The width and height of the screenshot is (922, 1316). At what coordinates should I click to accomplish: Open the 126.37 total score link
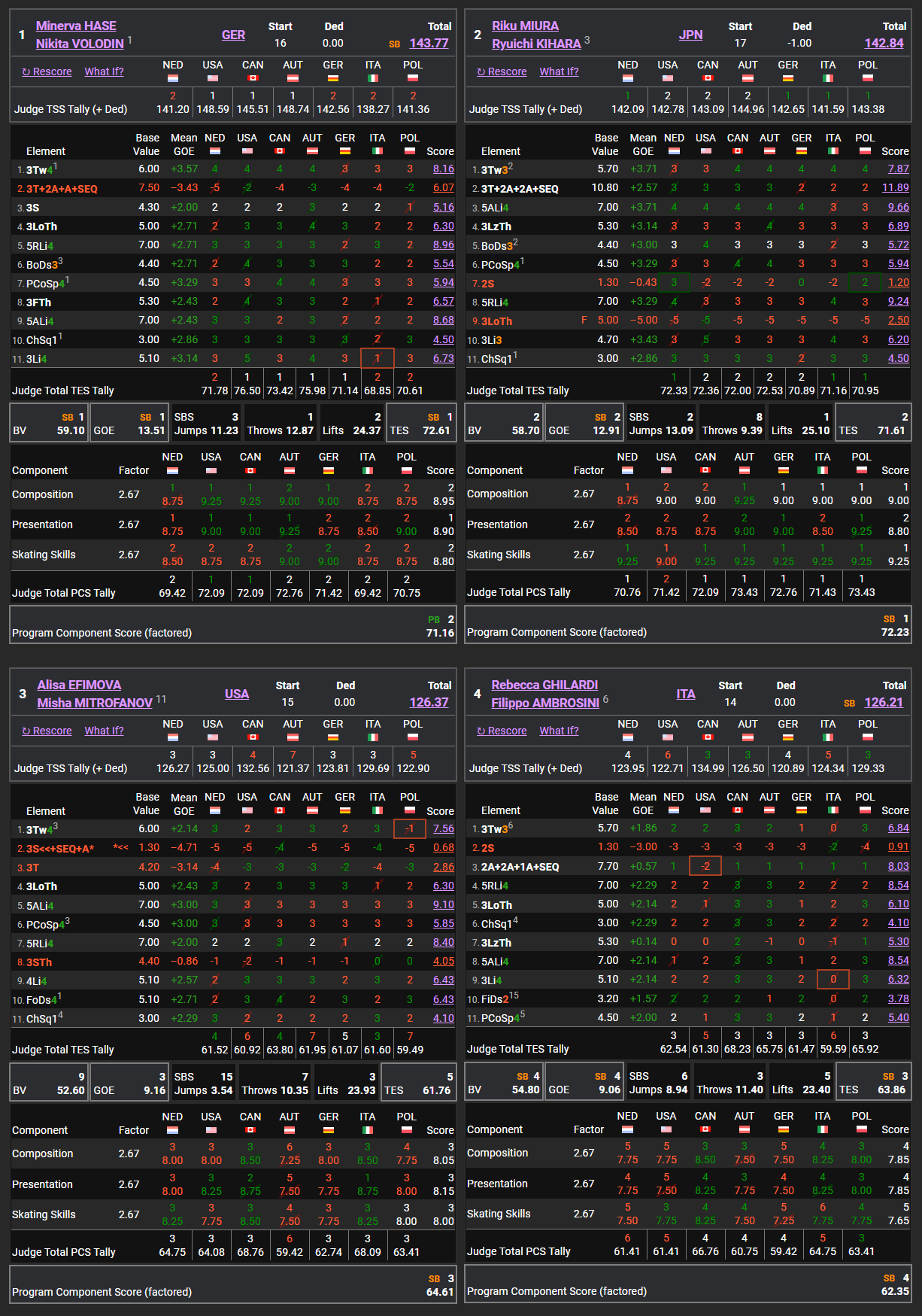click(x=429, y=702)
